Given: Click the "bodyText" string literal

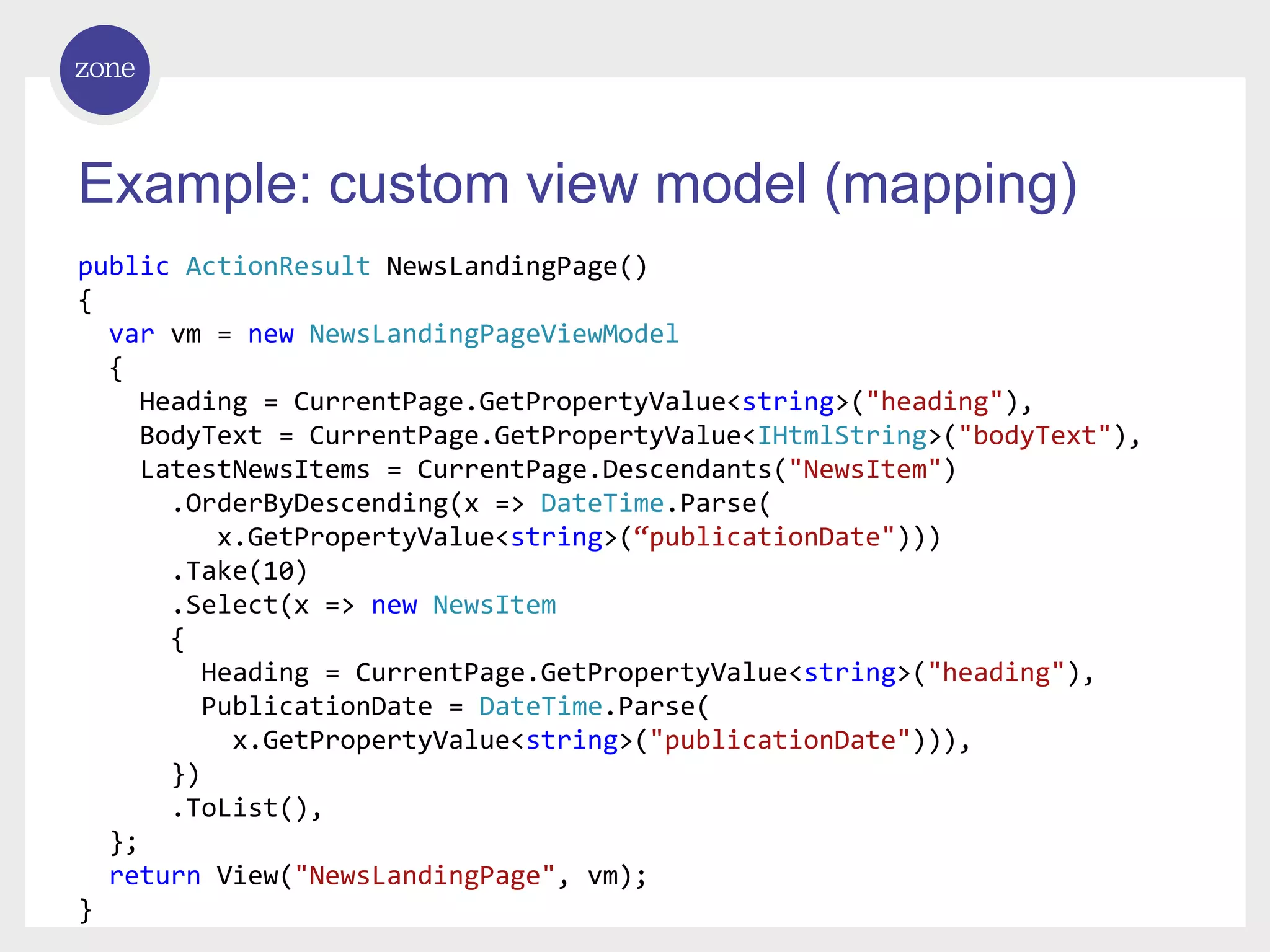Looking at the screenshot, I should tap(1035, 436).
